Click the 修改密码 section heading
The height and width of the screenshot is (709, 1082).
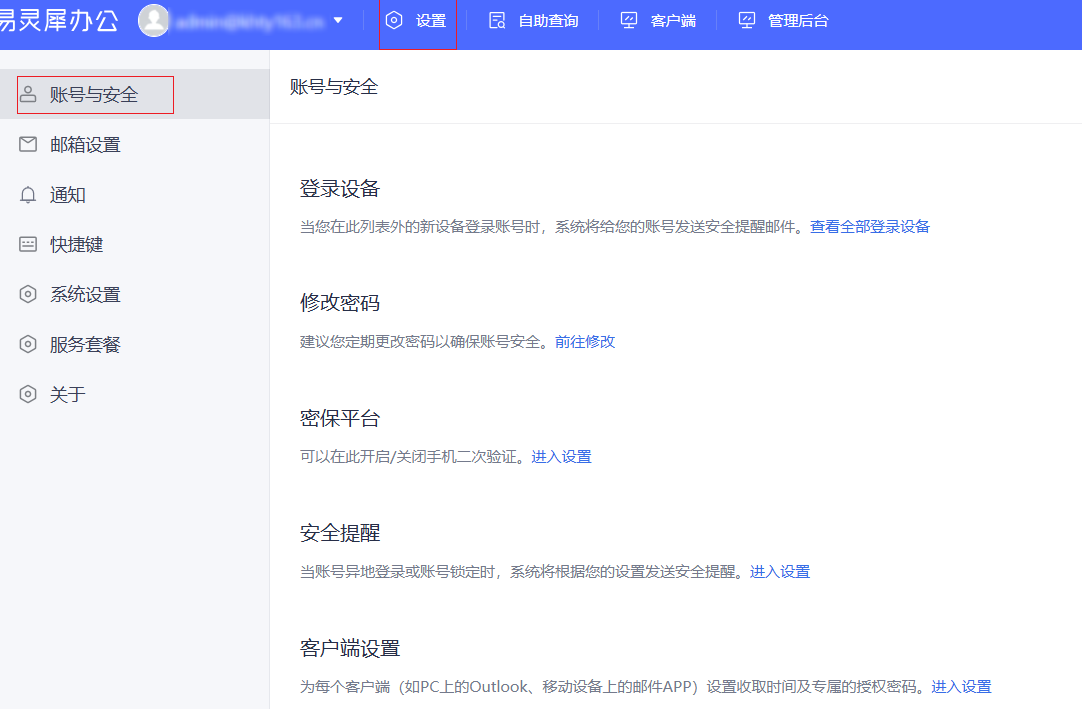click(x=340, y=303)
